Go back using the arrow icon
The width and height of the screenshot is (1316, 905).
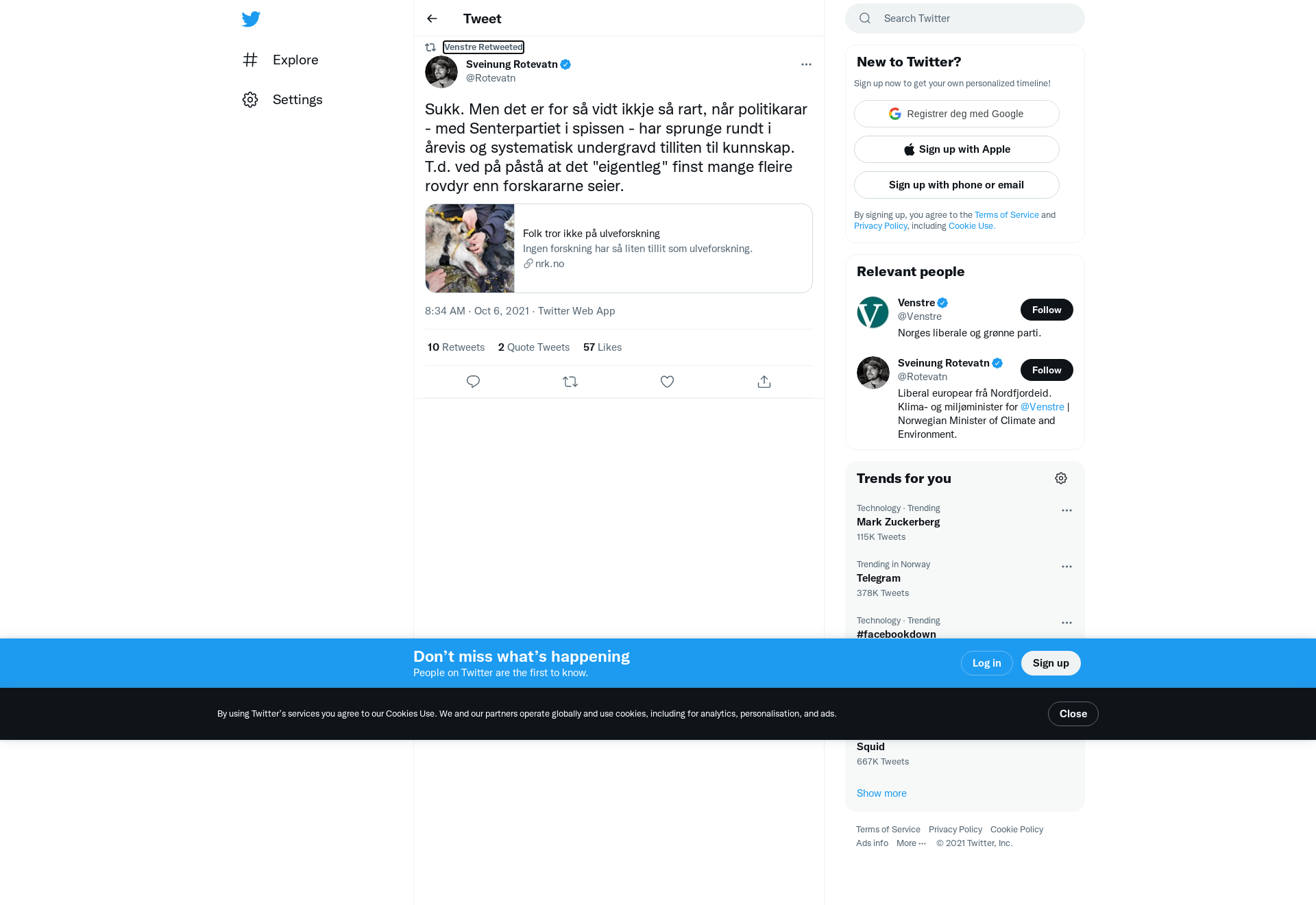[x=432, y=18]
